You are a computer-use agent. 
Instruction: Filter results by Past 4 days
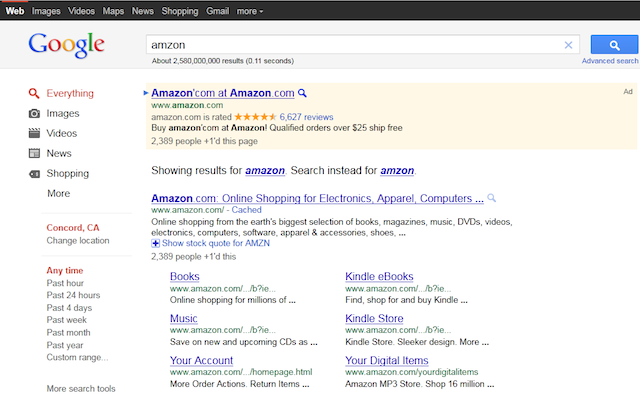pos(69,308)
